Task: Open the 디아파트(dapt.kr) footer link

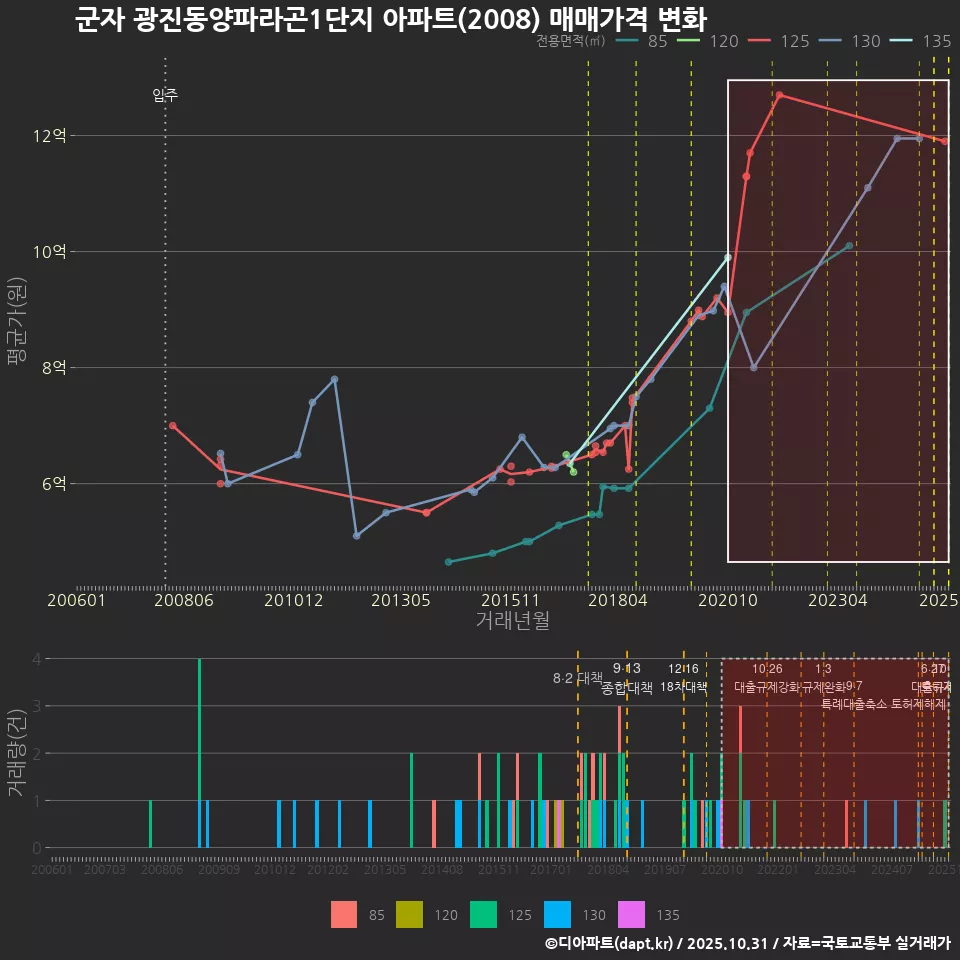Action: click(x=610, y=944)
